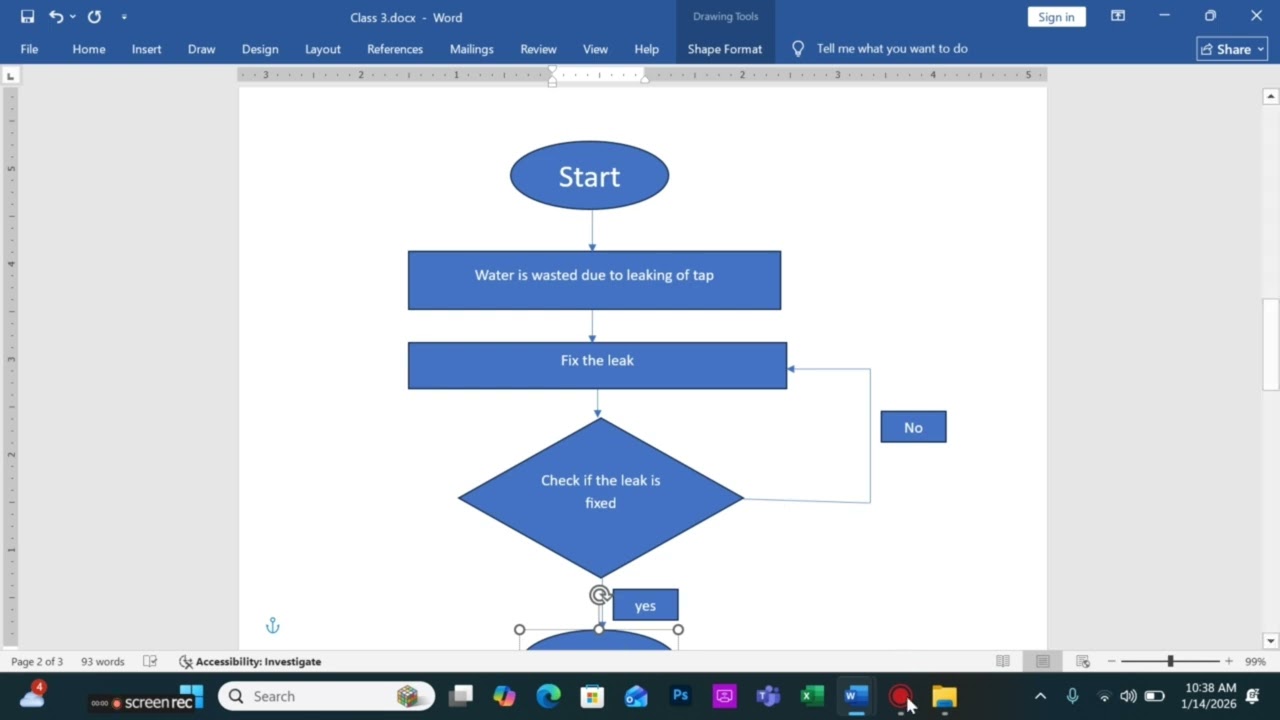Image resolution: width=1280 pixels, height=720 pixels.
Task: Switch to the Shape Format tab
Action: click(725, 49)
